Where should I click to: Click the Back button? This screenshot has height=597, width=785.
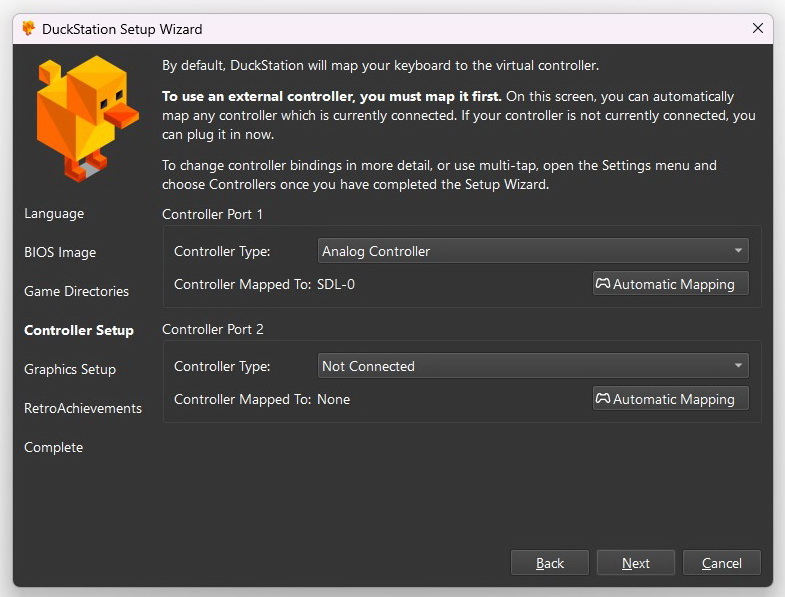point(550,563)
